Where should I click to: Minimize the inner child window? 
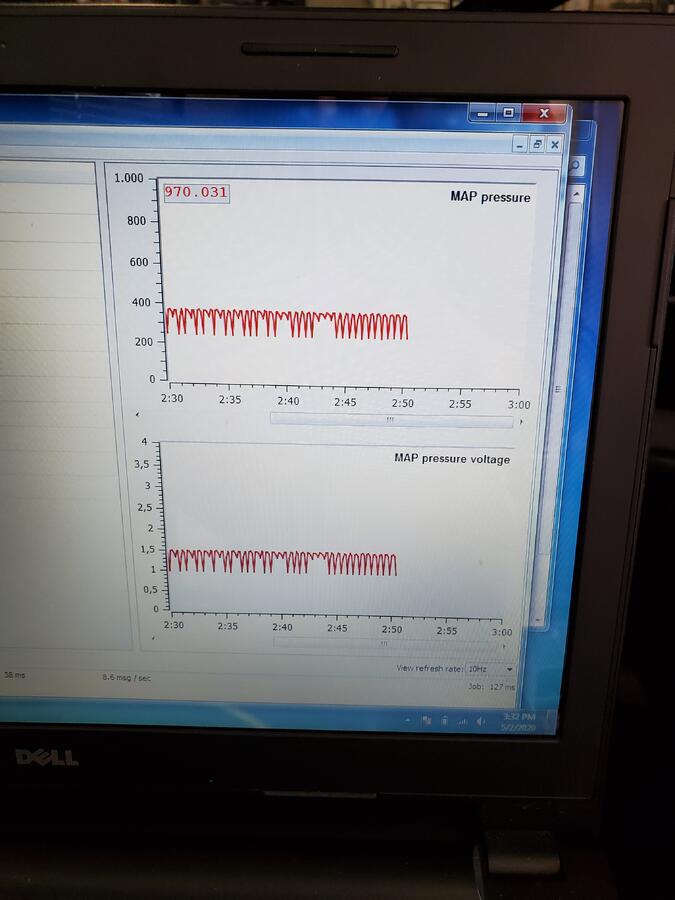(519, 144)
